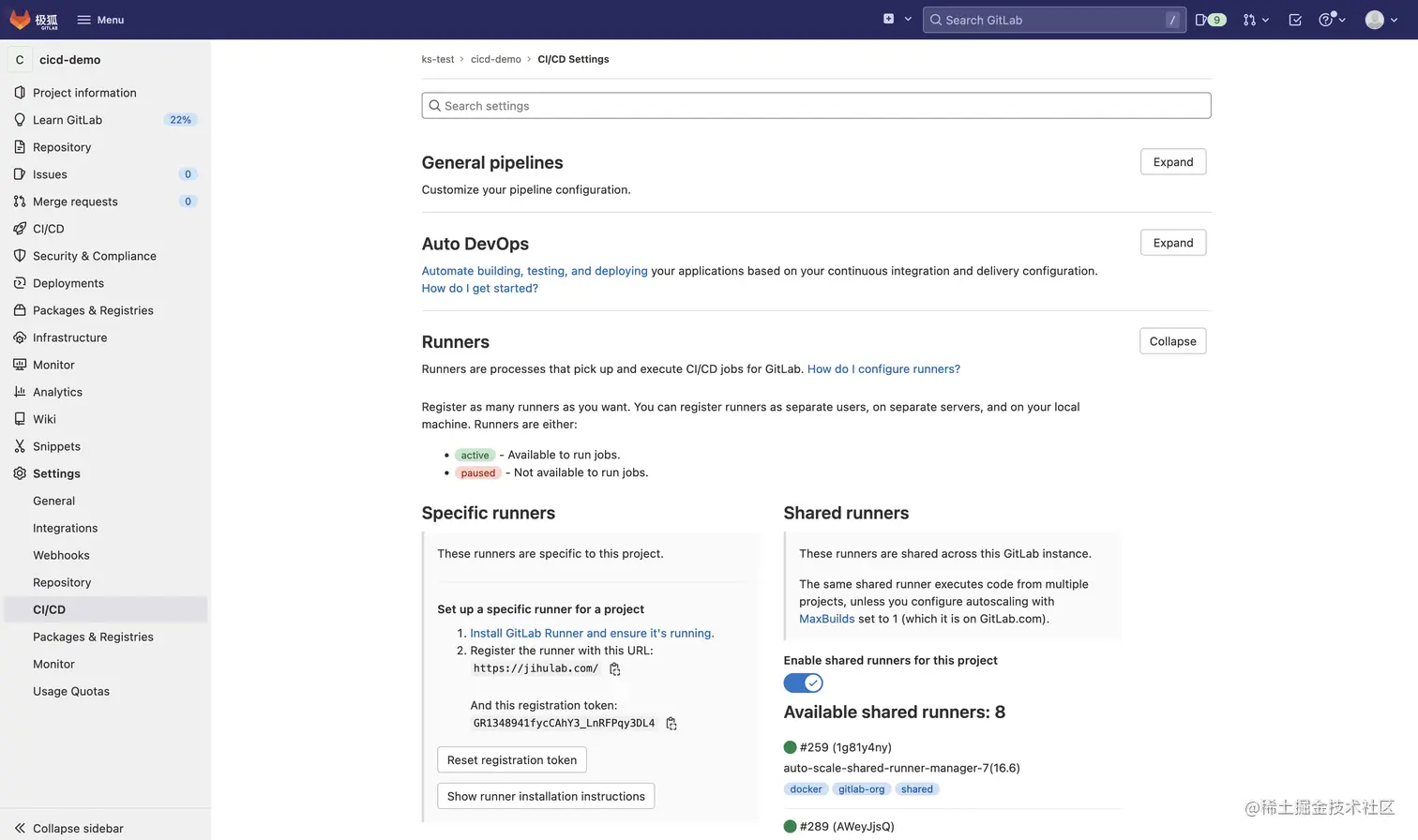Image resolution: width=1418 pixels, height=840 pixels.
Task: Click runner #289 (AWeyJjsQ) text
Action: click(x=847, y=827)
